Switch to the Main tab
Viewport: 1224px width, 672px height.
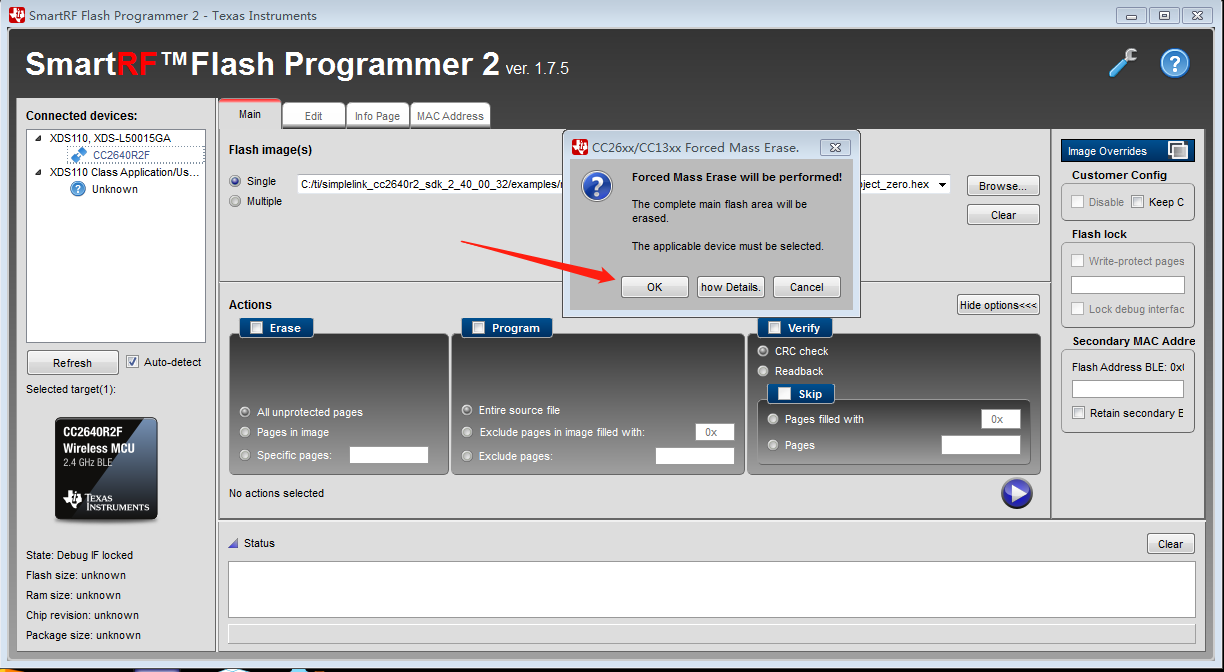pyautogui.click(x=250, y=114)
